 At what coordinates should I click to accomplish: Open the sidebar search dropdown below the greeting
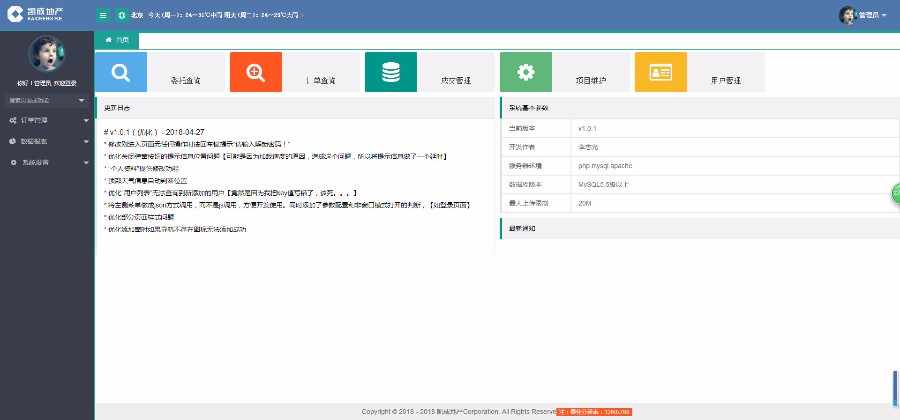pyautogui.click(x=46, y=100)
